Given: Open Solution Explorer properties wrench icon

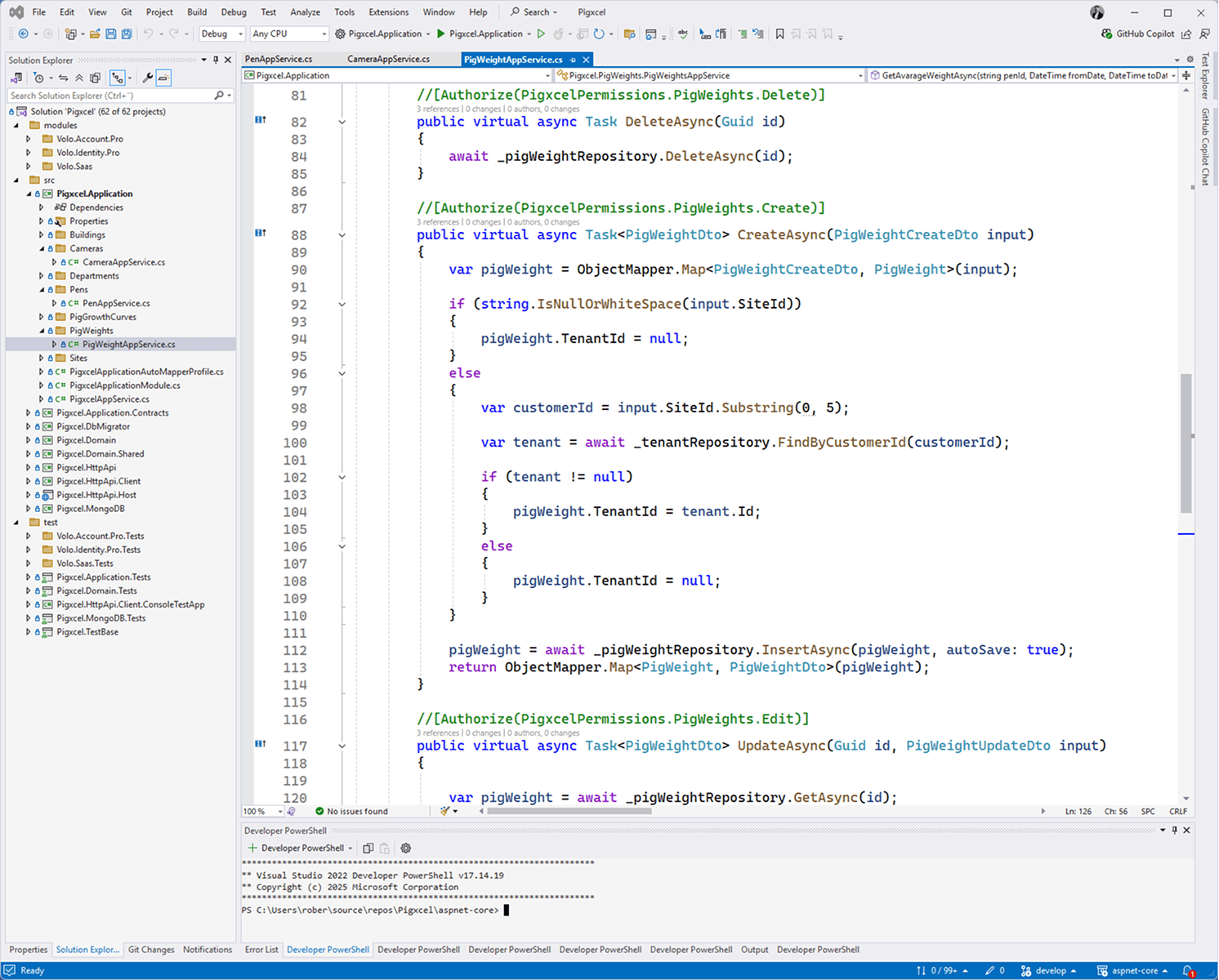Looking at the screenshot, I should pyautogui.click(x=147, y=78).
